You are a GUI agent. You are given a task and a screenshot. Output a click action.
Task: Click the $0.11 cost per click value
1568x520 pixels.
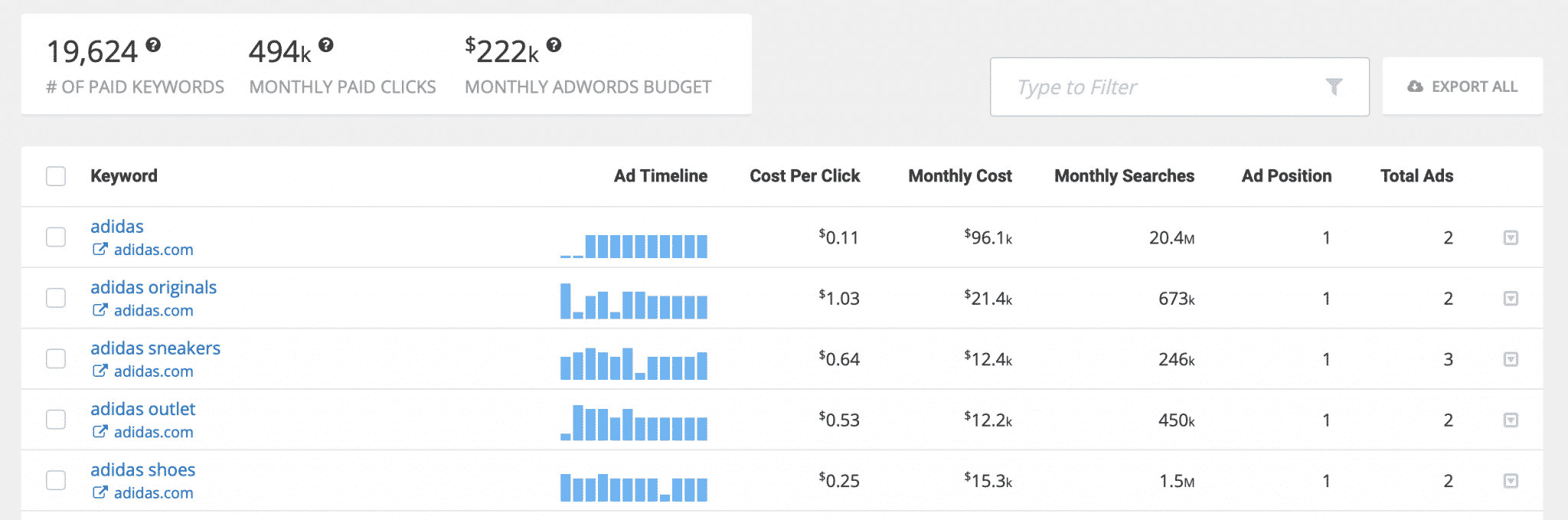[839, 237]
